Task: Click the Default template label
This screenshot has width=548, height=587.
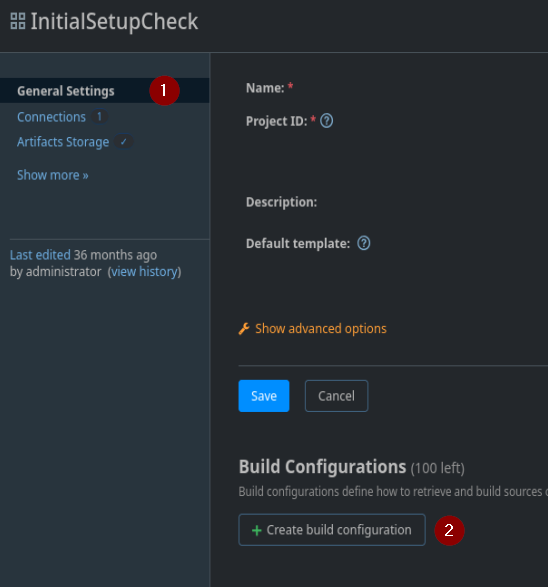Action: pyautogui.click(x=298, y=243)
